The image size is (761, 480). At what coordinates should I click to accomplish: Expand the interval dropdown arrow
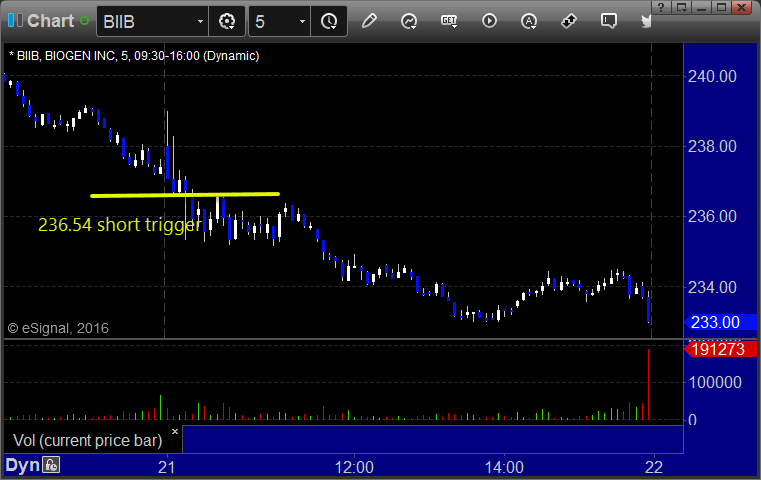pos(302,21)
